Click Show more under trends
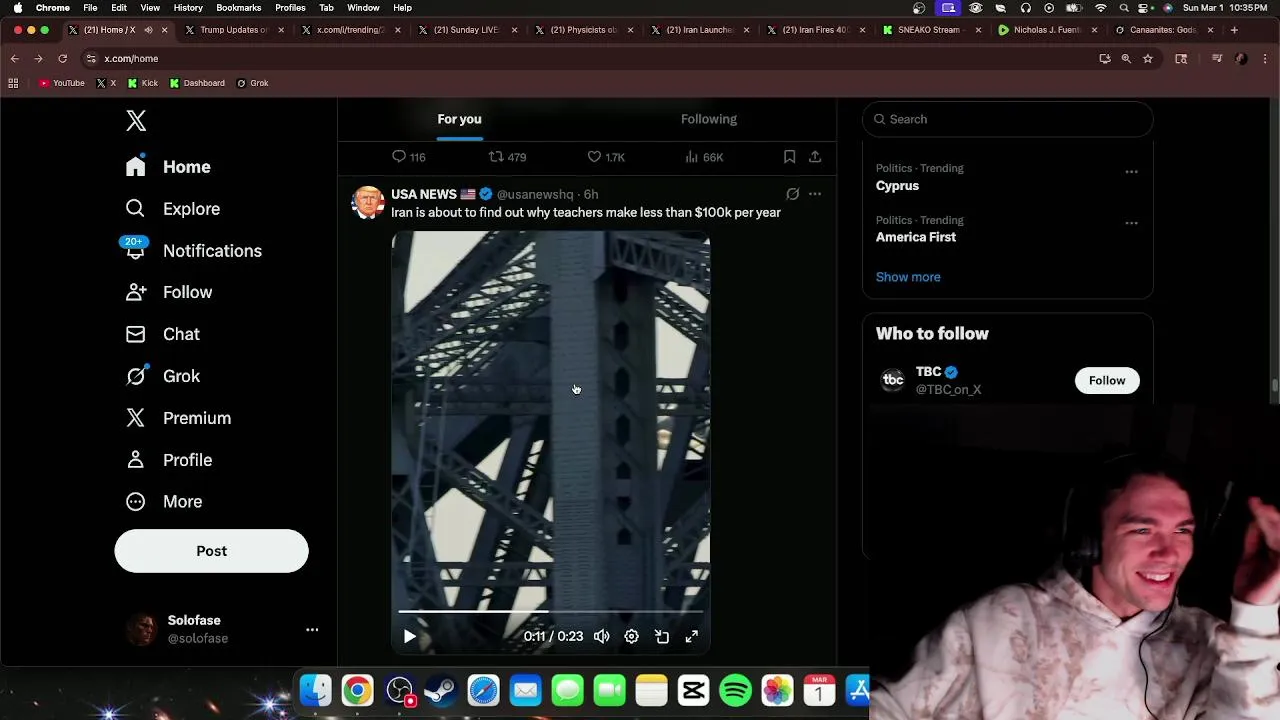Screen dimensions: 1280x720 (908, 277)
